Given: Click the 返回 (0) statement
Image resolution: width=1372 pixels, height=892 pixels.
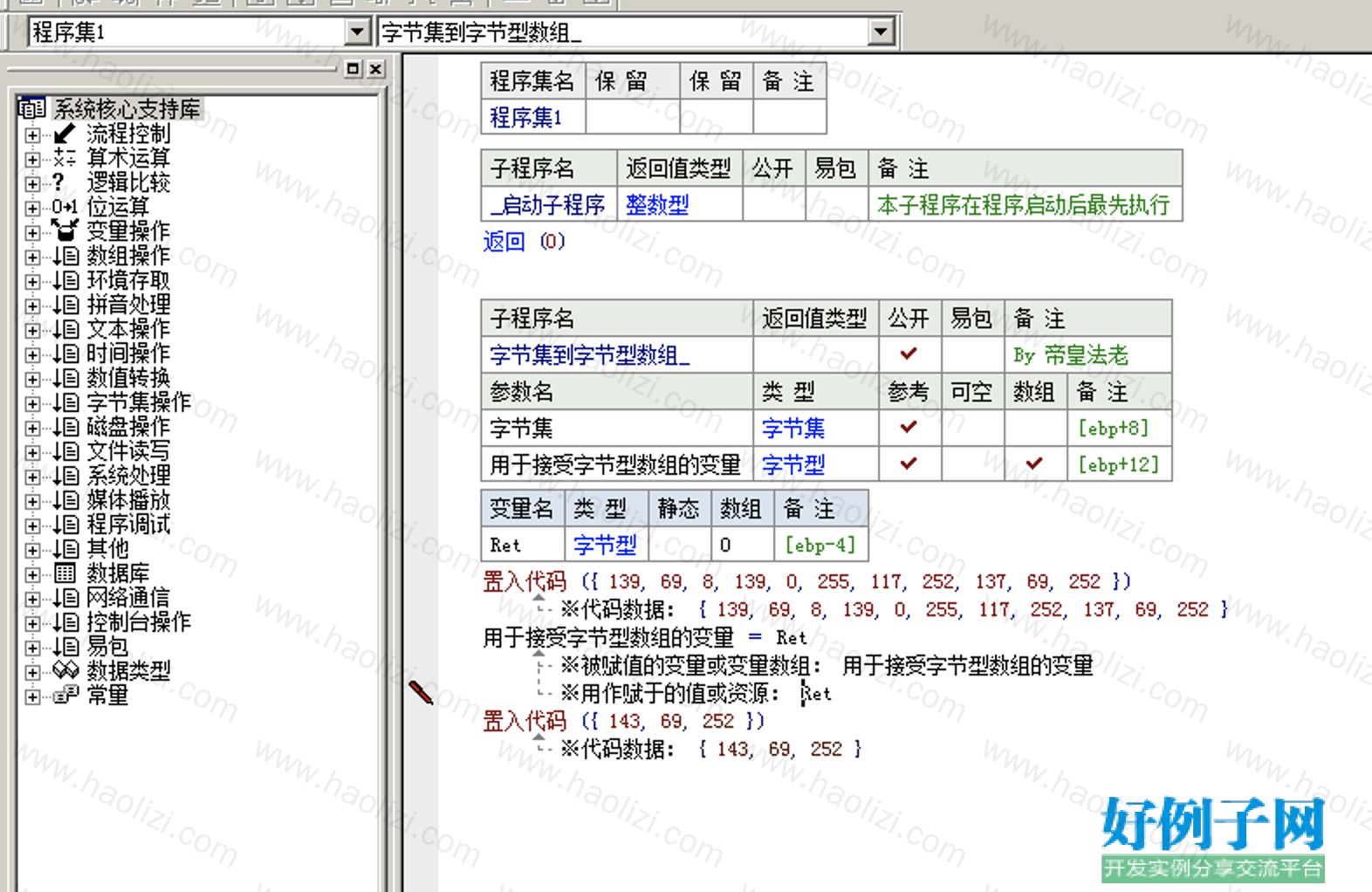Looking at the screenshot, I should [525, 241].
